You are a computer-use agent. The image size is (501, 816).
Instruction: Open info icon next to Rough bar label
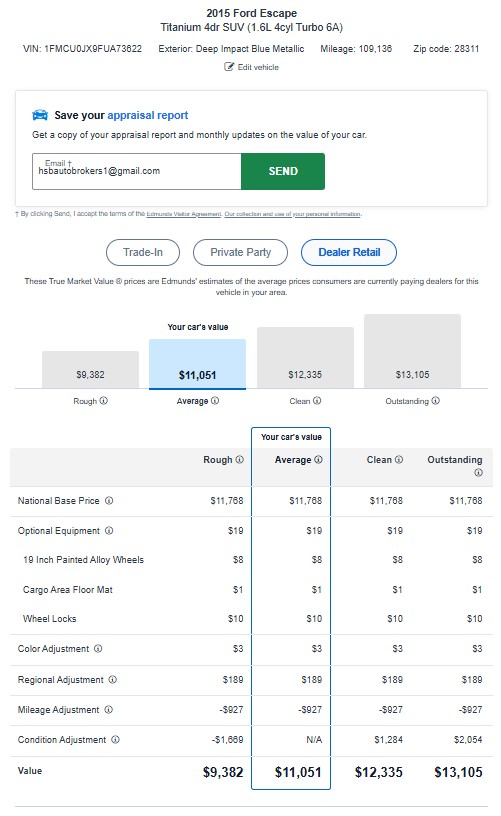point(104,401)
